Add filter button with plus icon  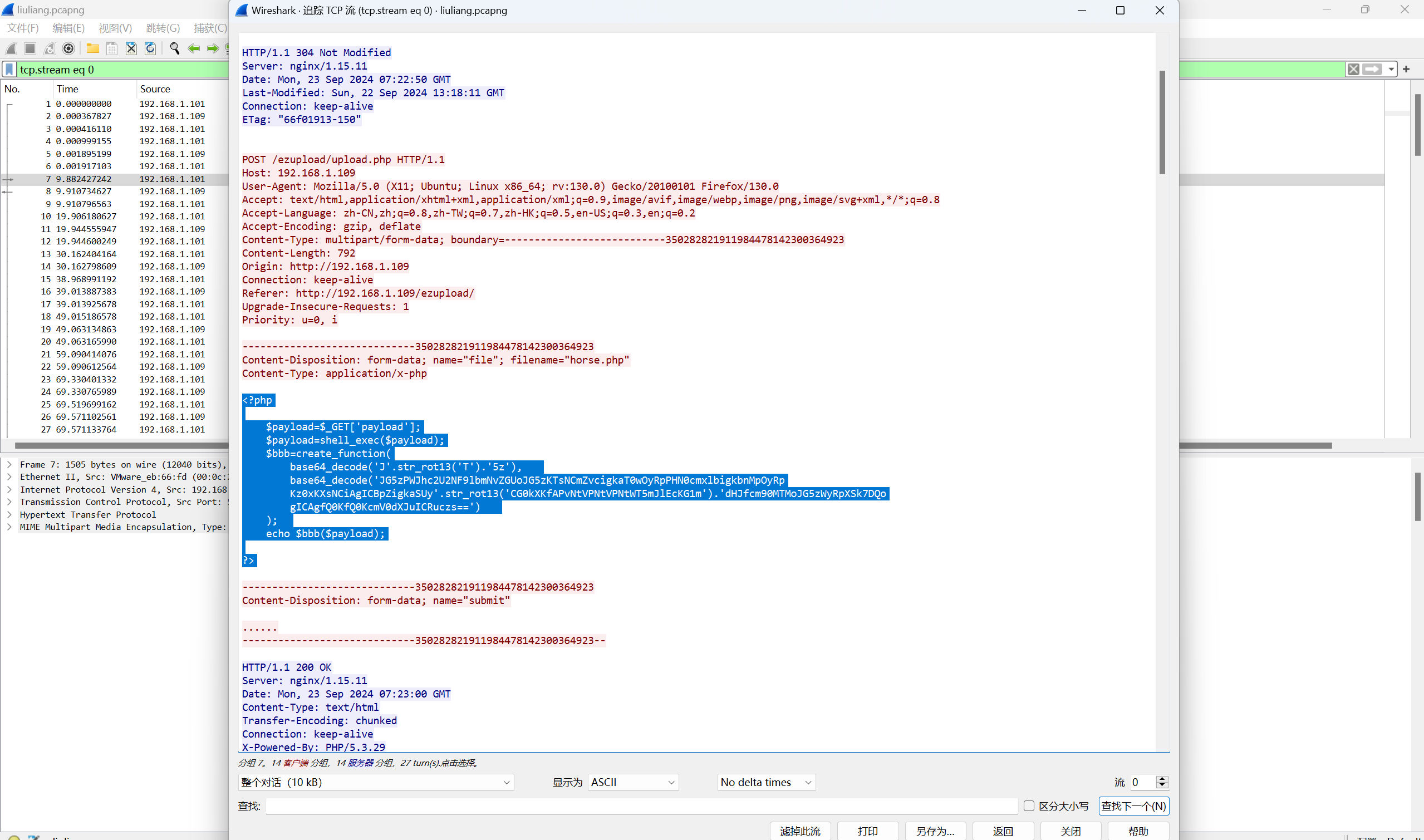click(x=1406, y=69)
